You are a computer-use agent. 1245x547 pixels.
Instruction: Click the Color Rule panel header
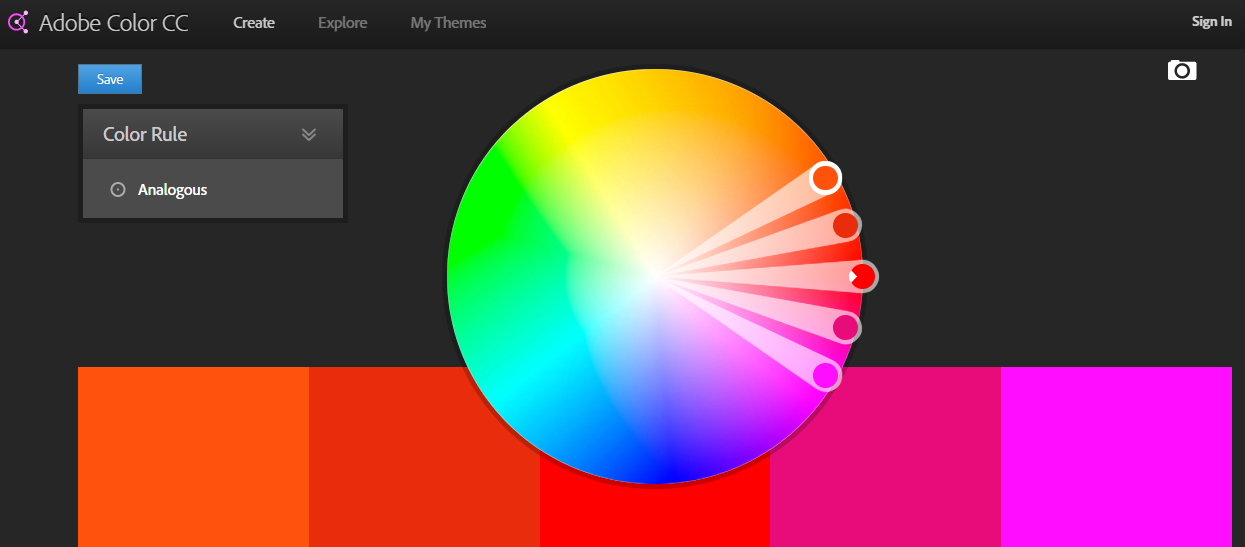coord(213,134)
